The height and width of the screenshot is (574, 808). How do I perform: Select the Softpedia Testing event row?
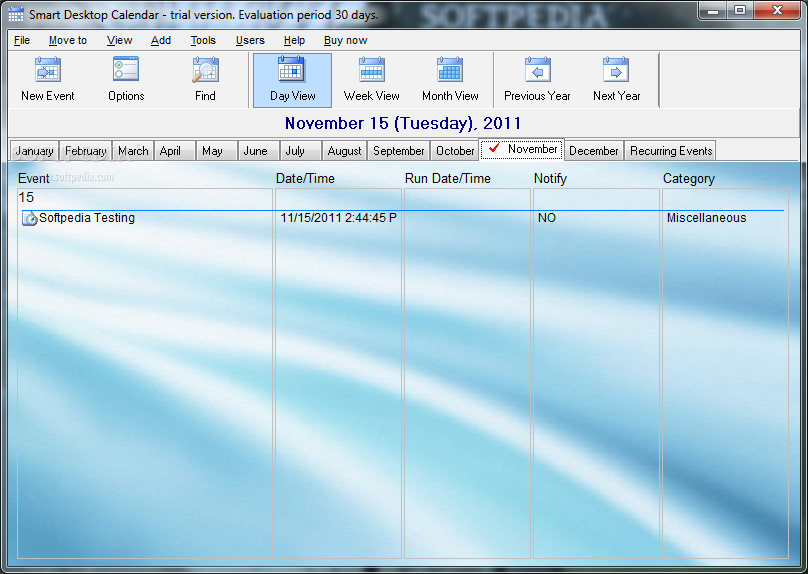(402, 218)
